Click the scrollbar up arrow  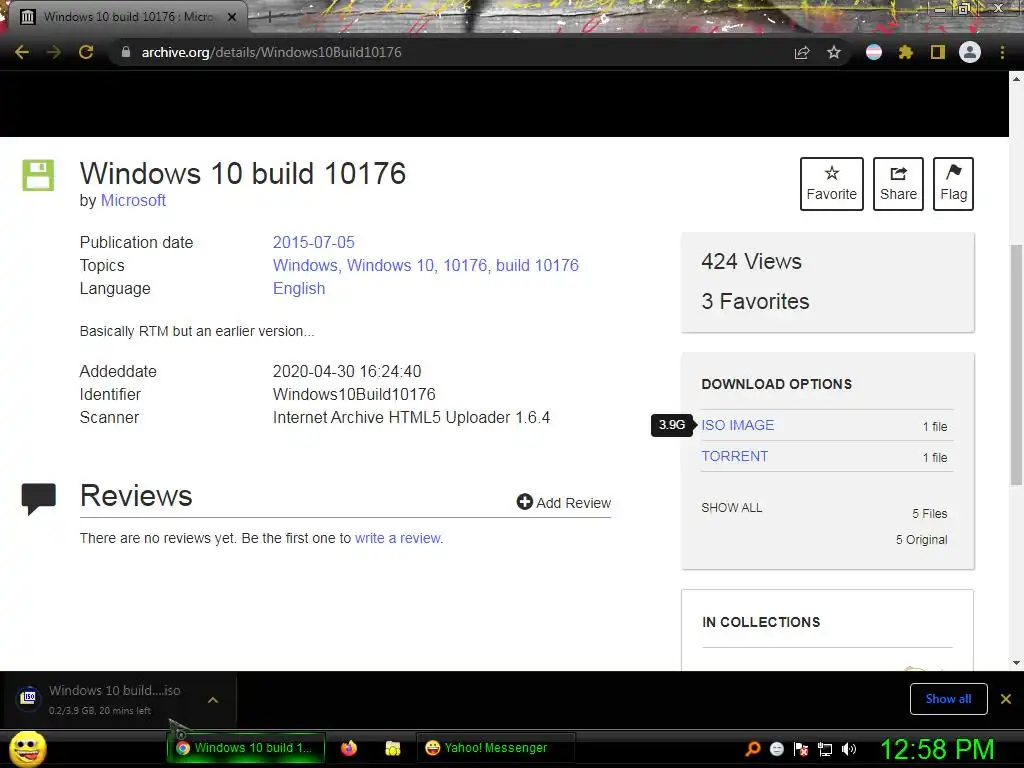point(1016,78)
